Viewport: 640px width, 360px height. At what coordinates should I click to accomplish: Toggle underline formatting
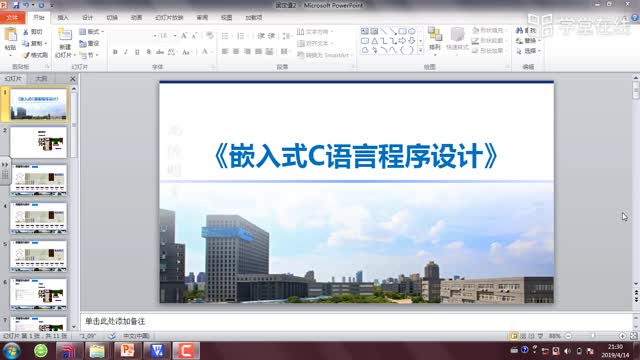click(137, 52)
